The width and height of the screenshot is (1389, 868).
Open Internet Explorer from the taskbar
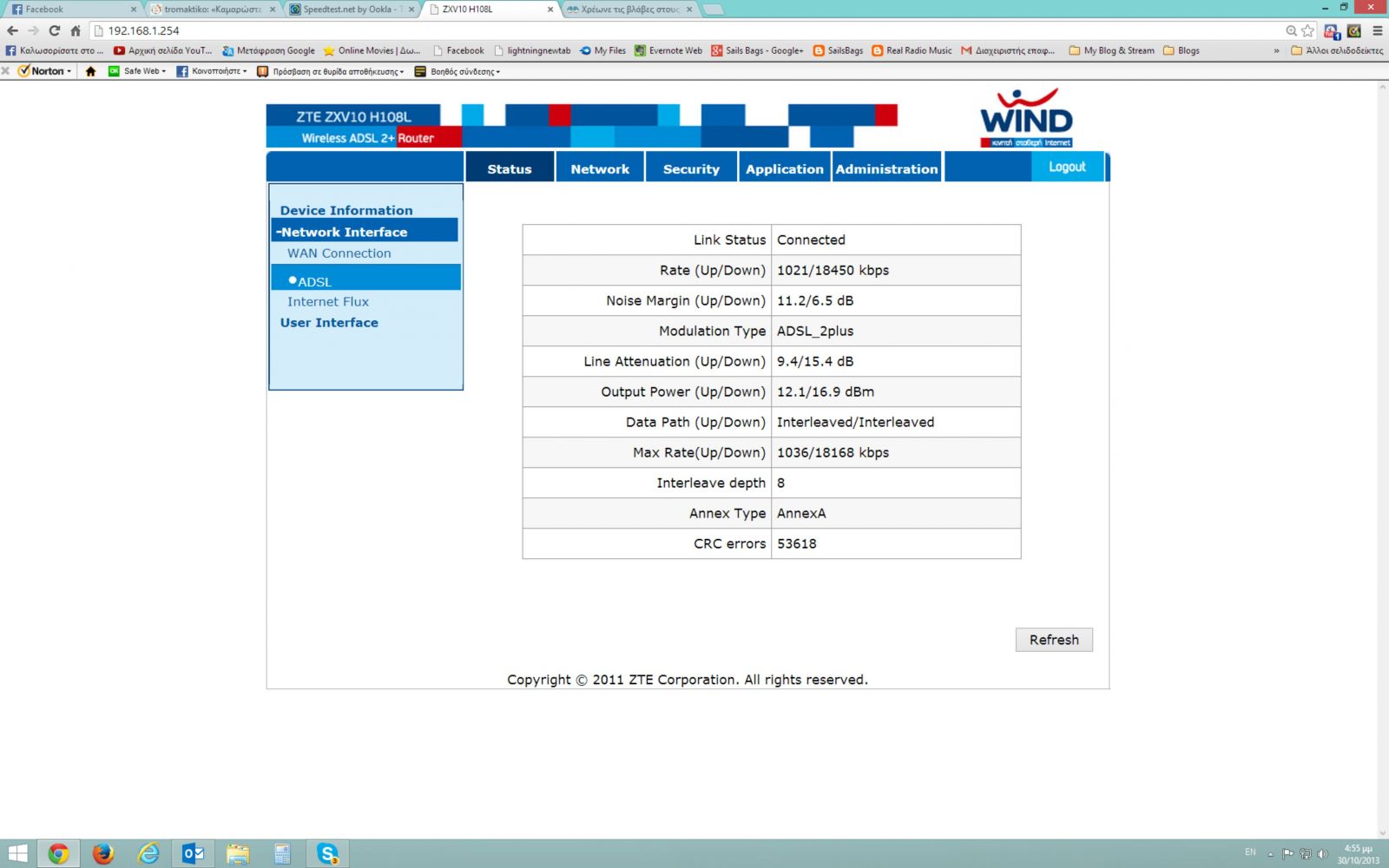pos(148,854)
